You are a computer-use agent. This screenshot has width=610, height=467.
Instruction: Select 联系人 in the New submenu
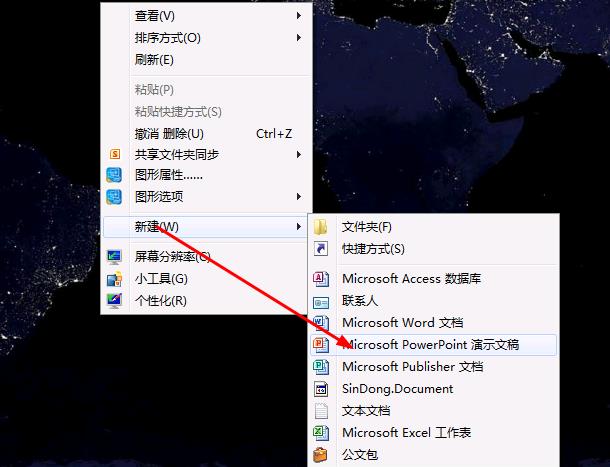(360, 301)
